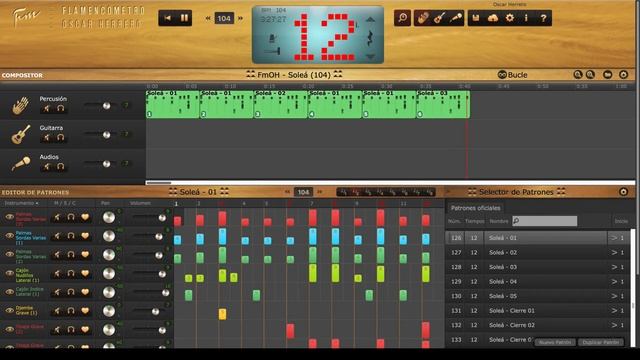Mute the Percusión track
This screenshot has width=640, height=360.
pyautogui.click(x=47, y=108)
